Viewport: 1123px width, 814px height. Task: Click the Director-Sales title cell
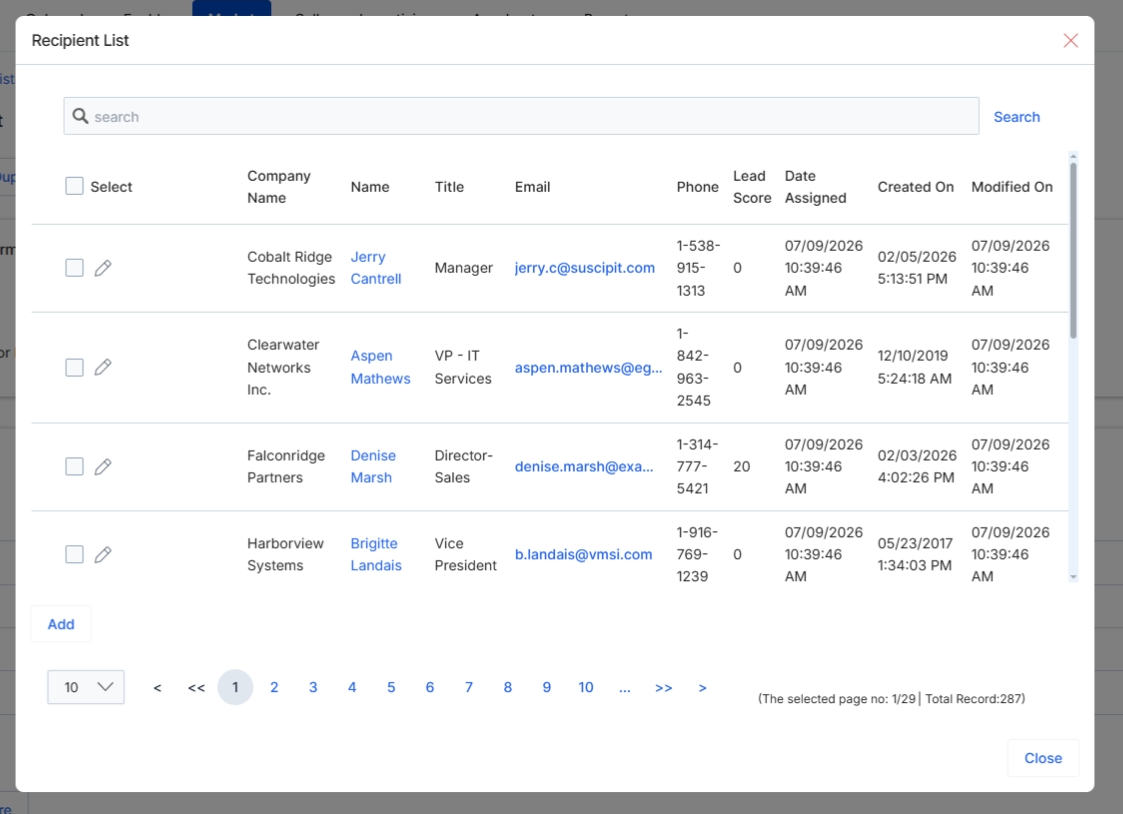(x=463, y=467)
